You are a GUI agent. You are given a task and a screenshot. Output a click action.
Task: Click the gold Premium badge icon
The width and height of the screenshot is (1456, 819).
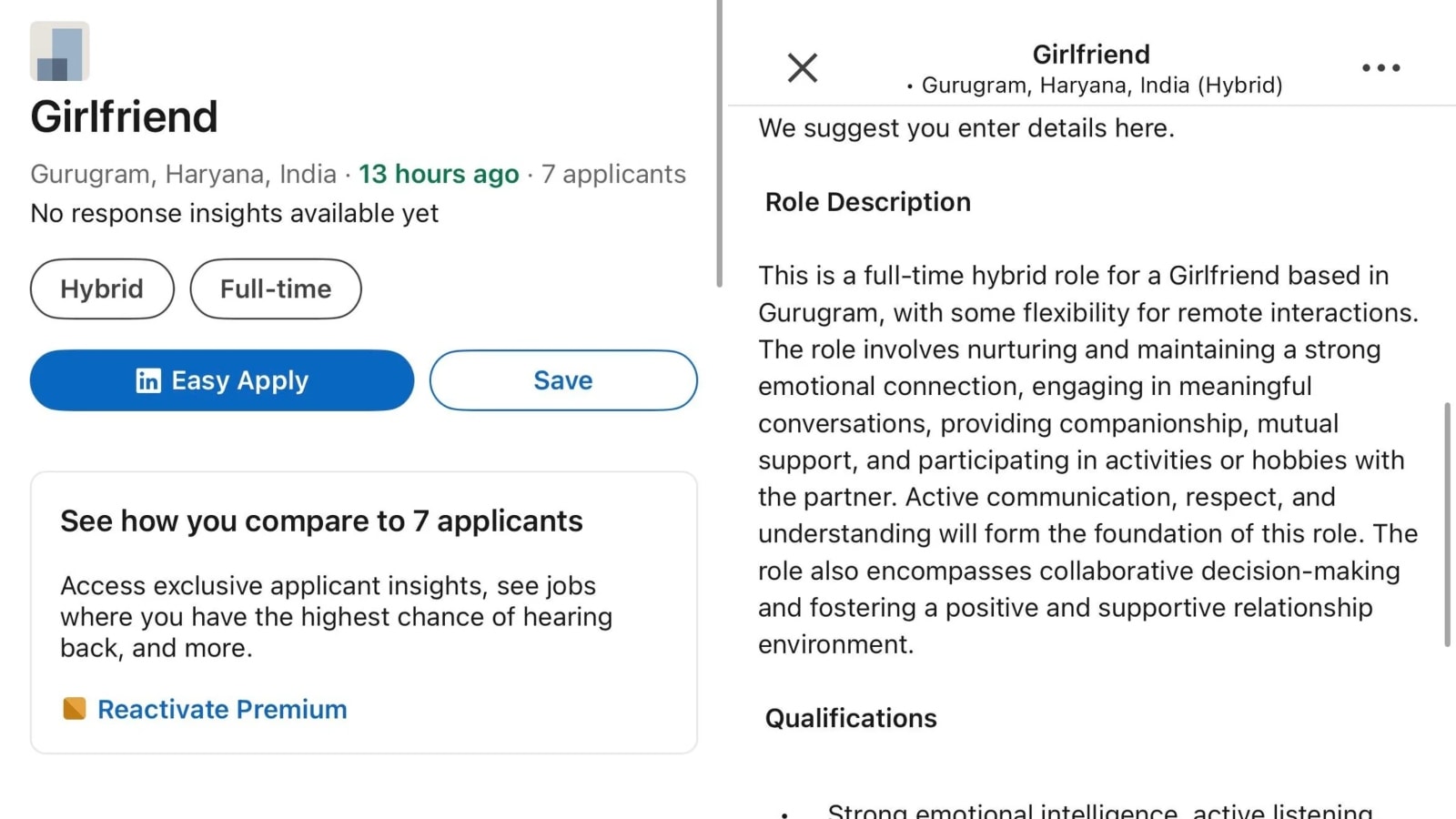pos(73,709)
